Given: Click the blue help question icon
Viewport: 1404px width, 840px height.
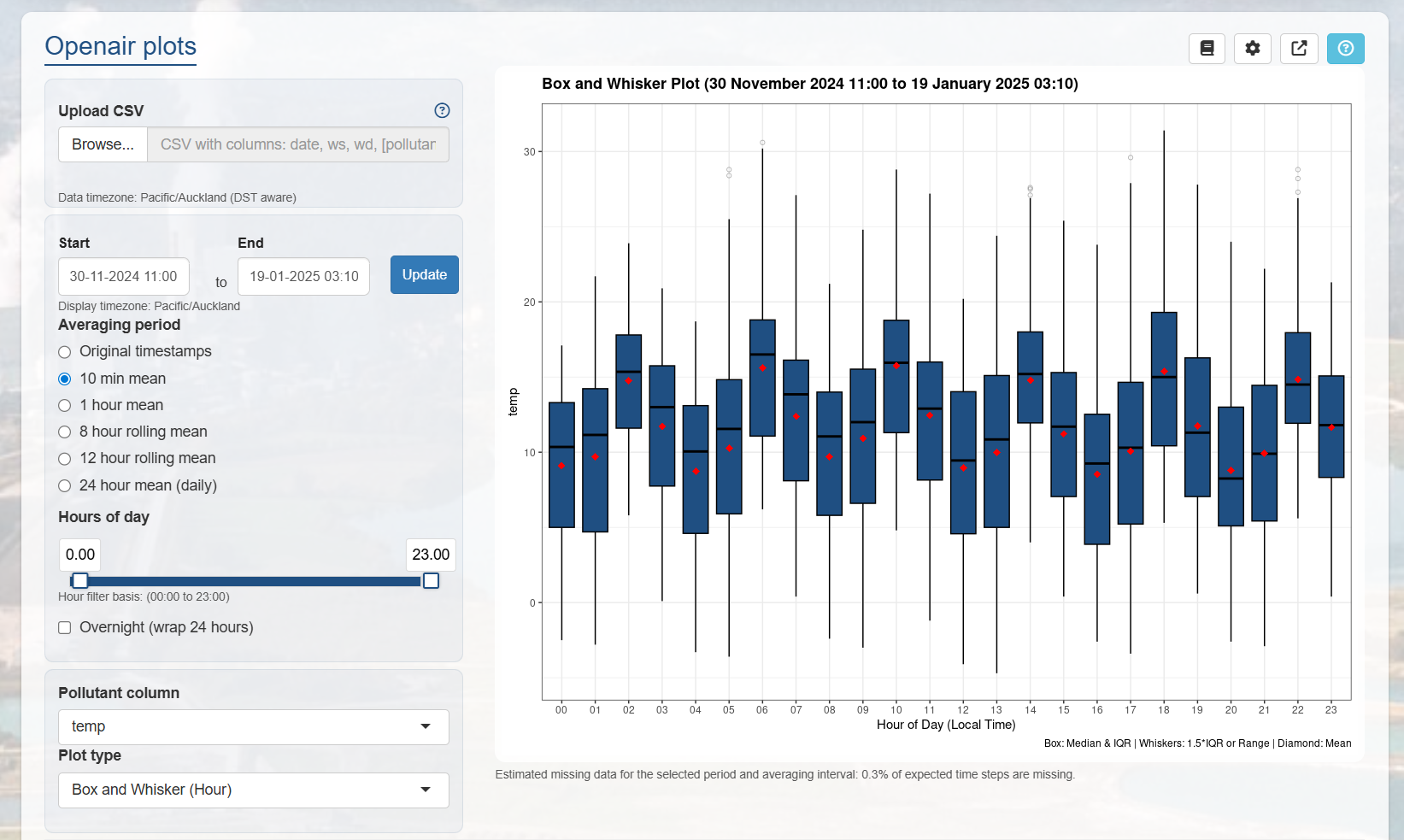Looking at the screenshot, I should click(x=1346, y=49).
